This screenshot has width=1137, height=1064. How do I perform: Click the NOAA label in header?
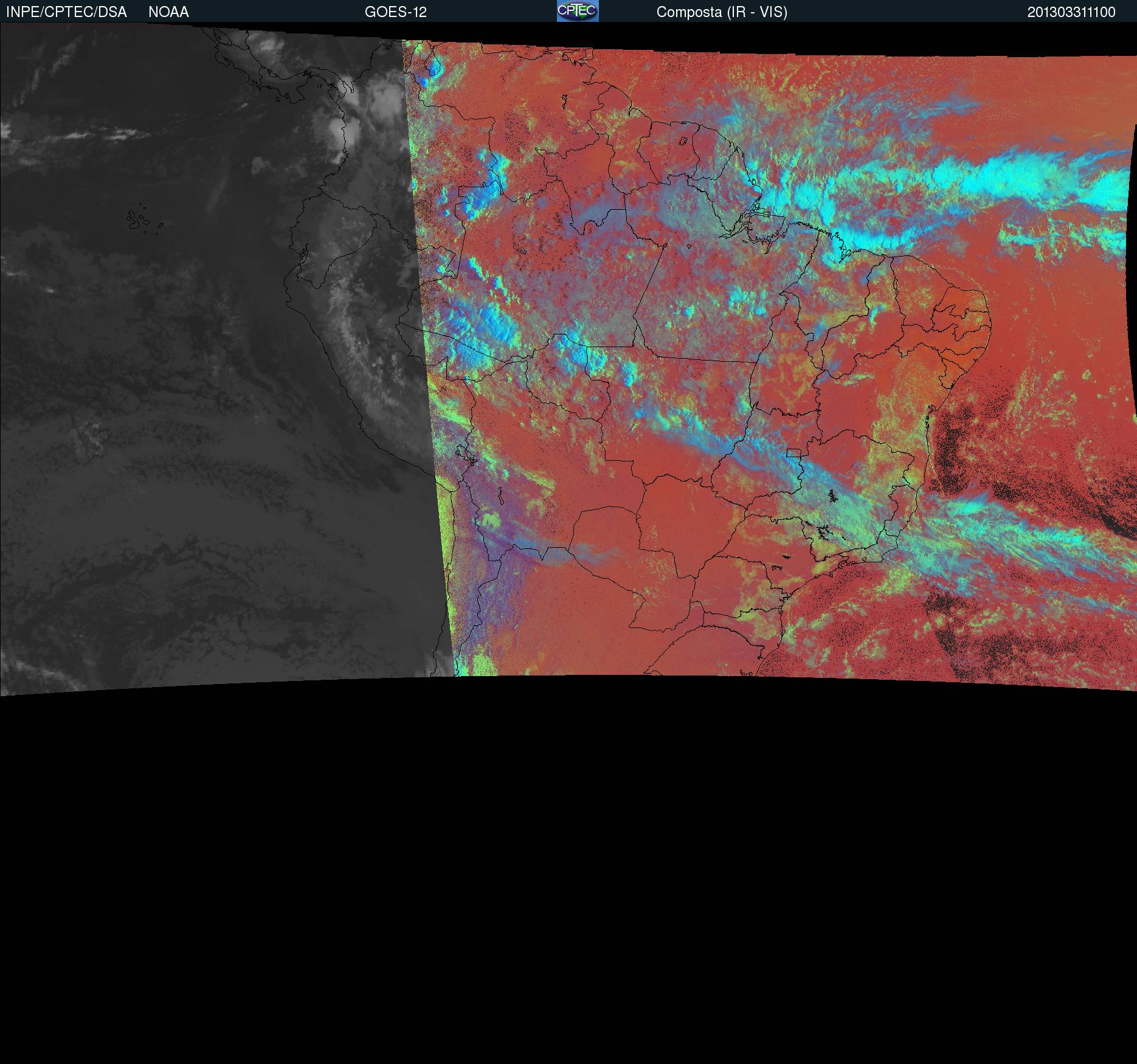pyautogui.click(x=168, y=12)
